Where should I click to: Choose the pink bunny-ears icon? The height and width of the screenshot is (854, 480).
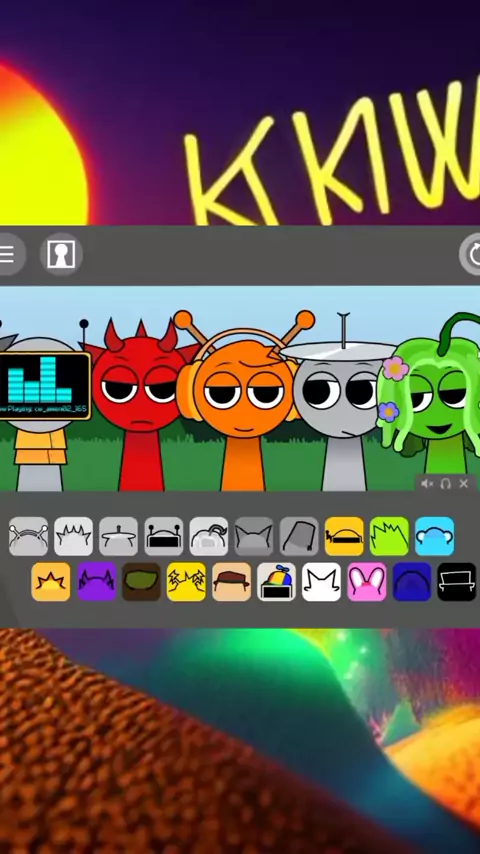(x=367, y=582)
